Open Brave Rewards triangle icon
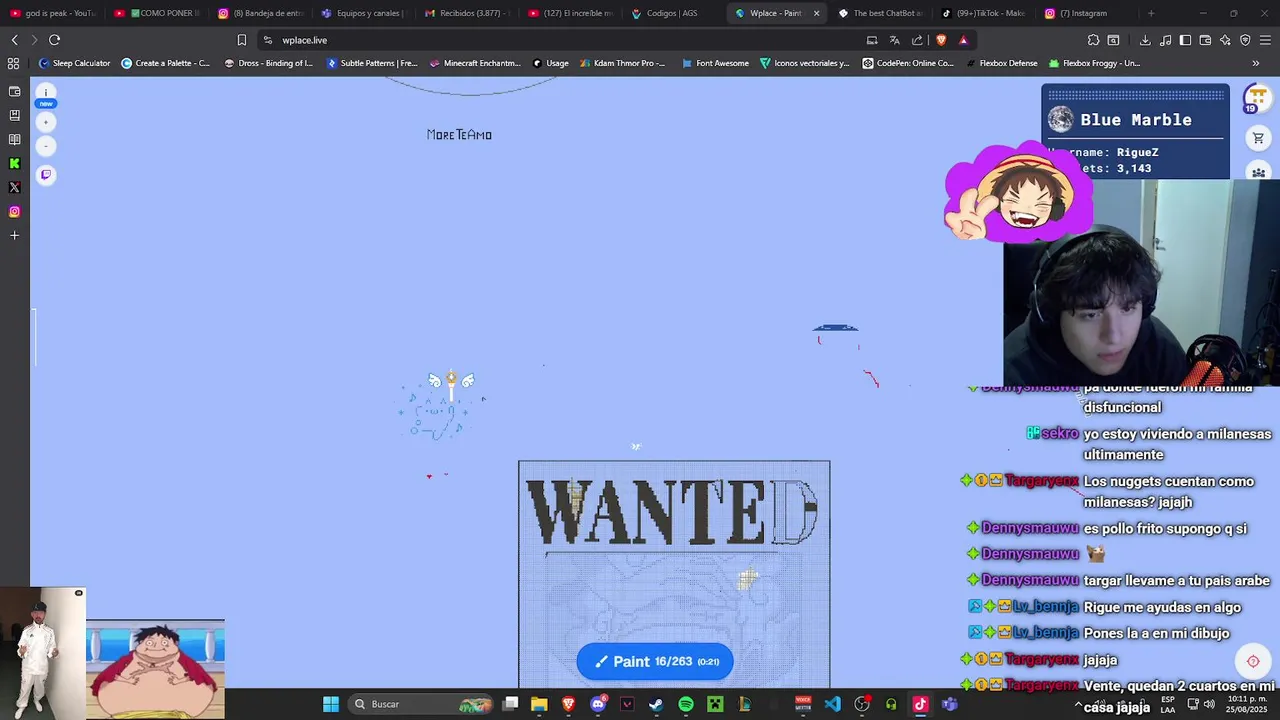This screenshot has height=720, width=1280. pos(963,40)
